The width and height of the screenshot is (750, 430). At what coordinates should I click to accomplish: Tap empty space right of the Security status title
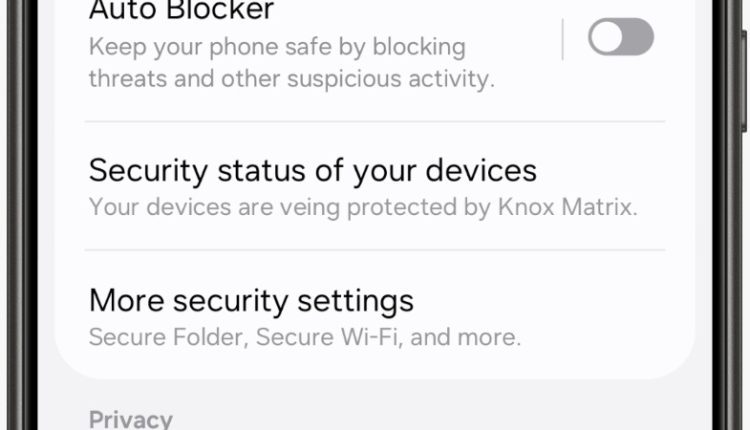[x=610, y=170]
